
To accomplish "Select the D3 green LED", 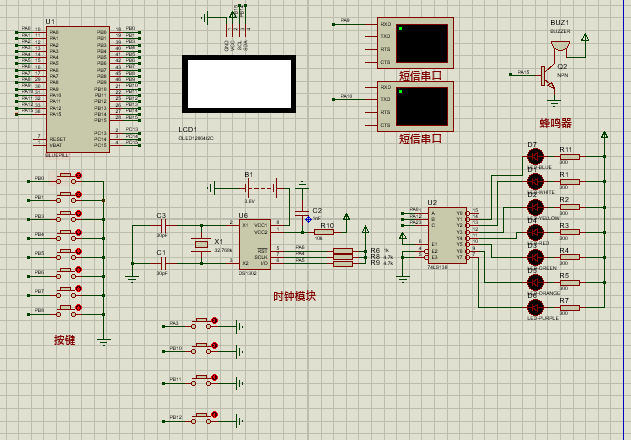I will tap(535, 257).
